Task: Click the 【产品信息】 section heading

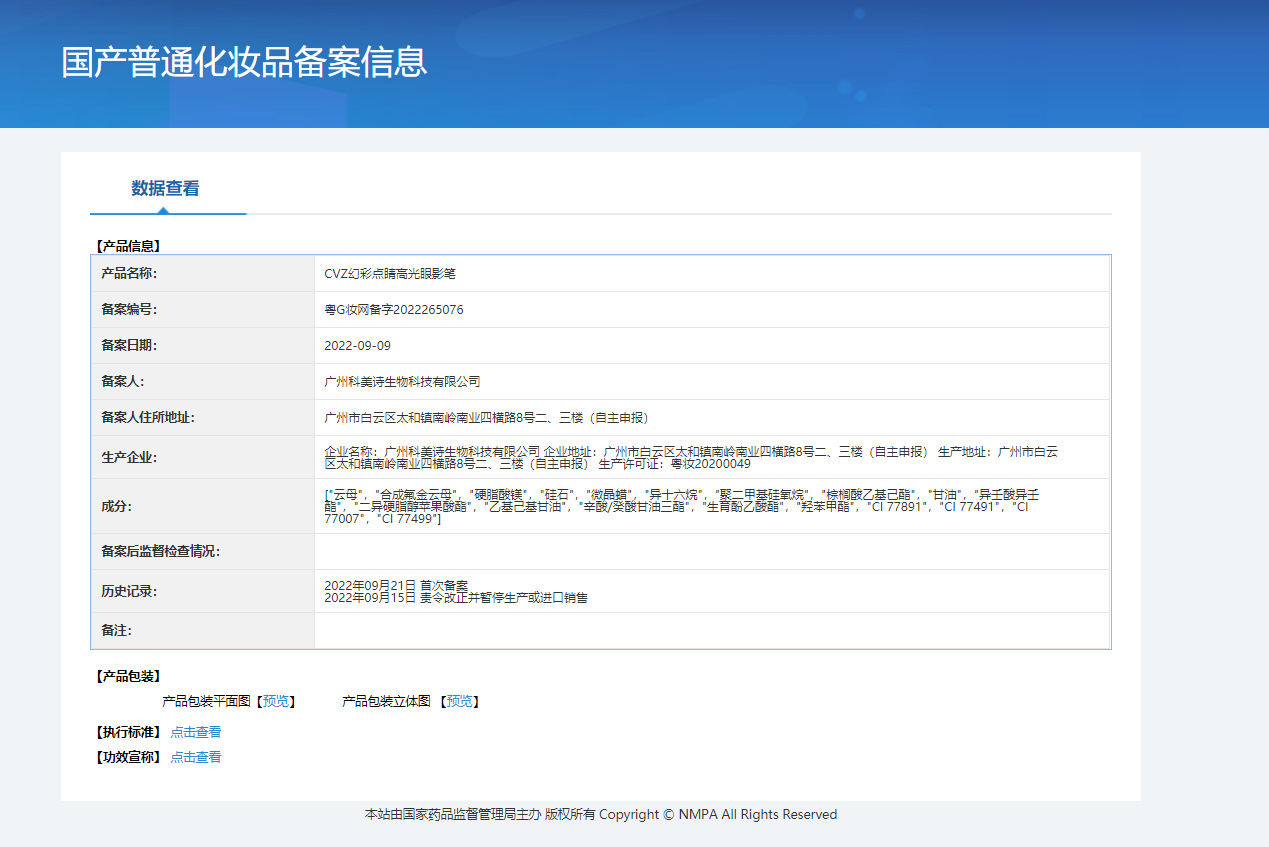Action: 128,246
